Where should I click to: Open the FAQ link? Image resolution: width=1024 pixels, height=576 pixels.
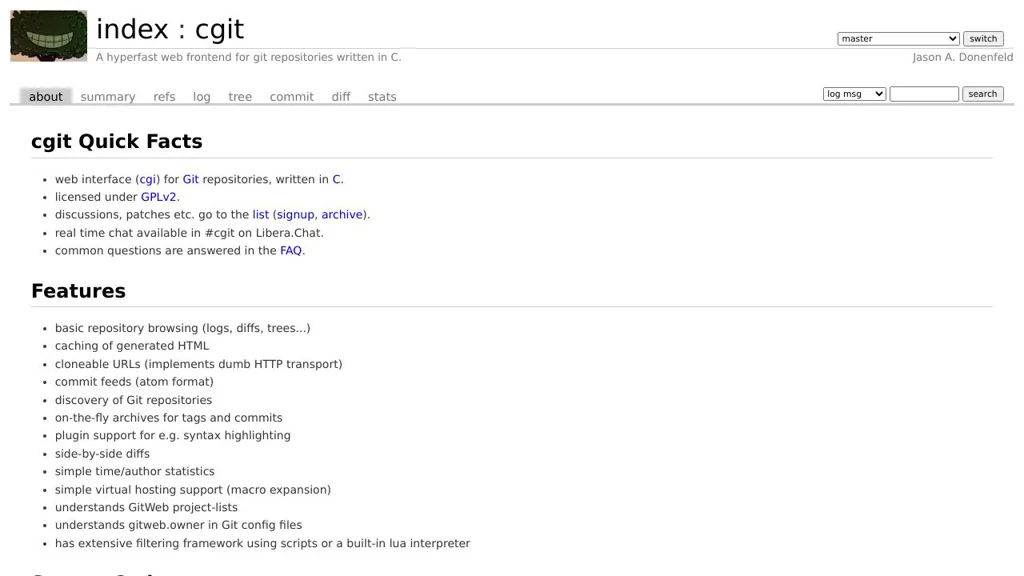coord(291,251)
